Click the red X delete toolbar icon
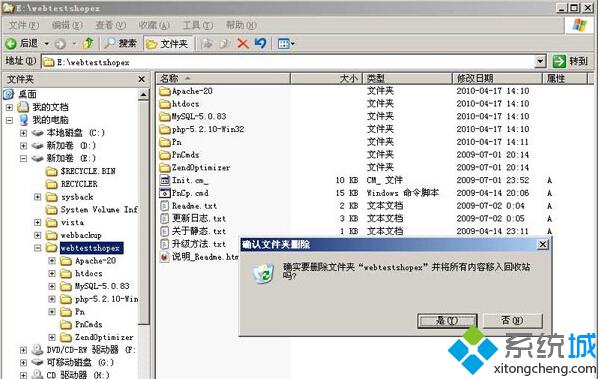The image size is (601, 379). [x=243, y=43]
